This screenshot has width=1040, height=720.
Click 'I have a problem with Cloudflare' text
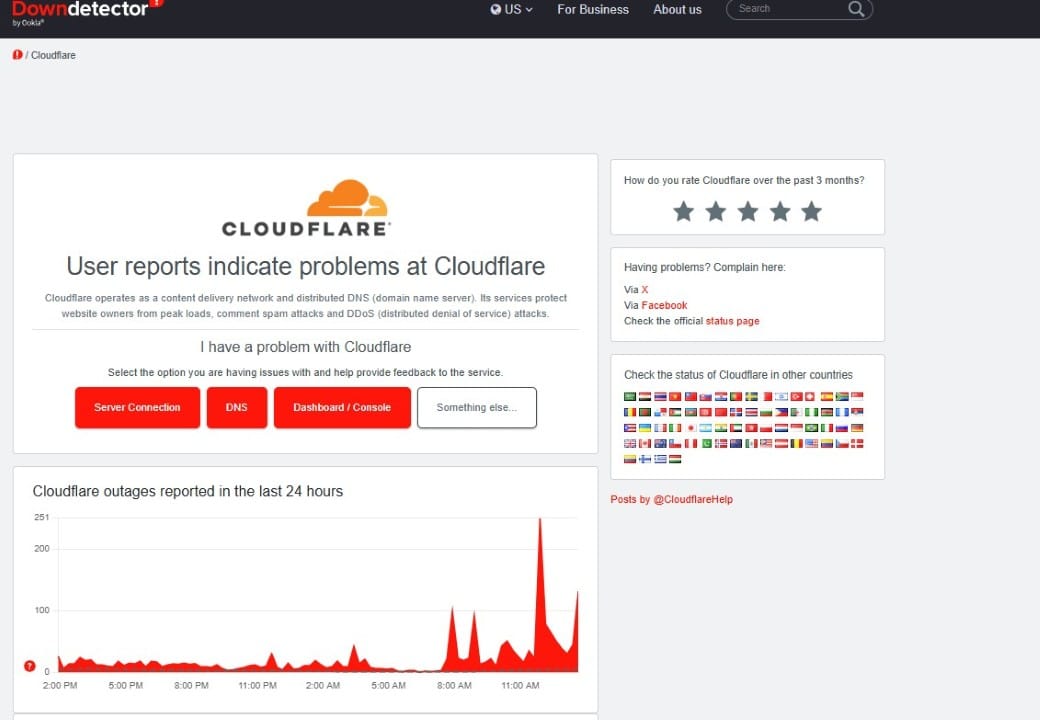point(306,347)
